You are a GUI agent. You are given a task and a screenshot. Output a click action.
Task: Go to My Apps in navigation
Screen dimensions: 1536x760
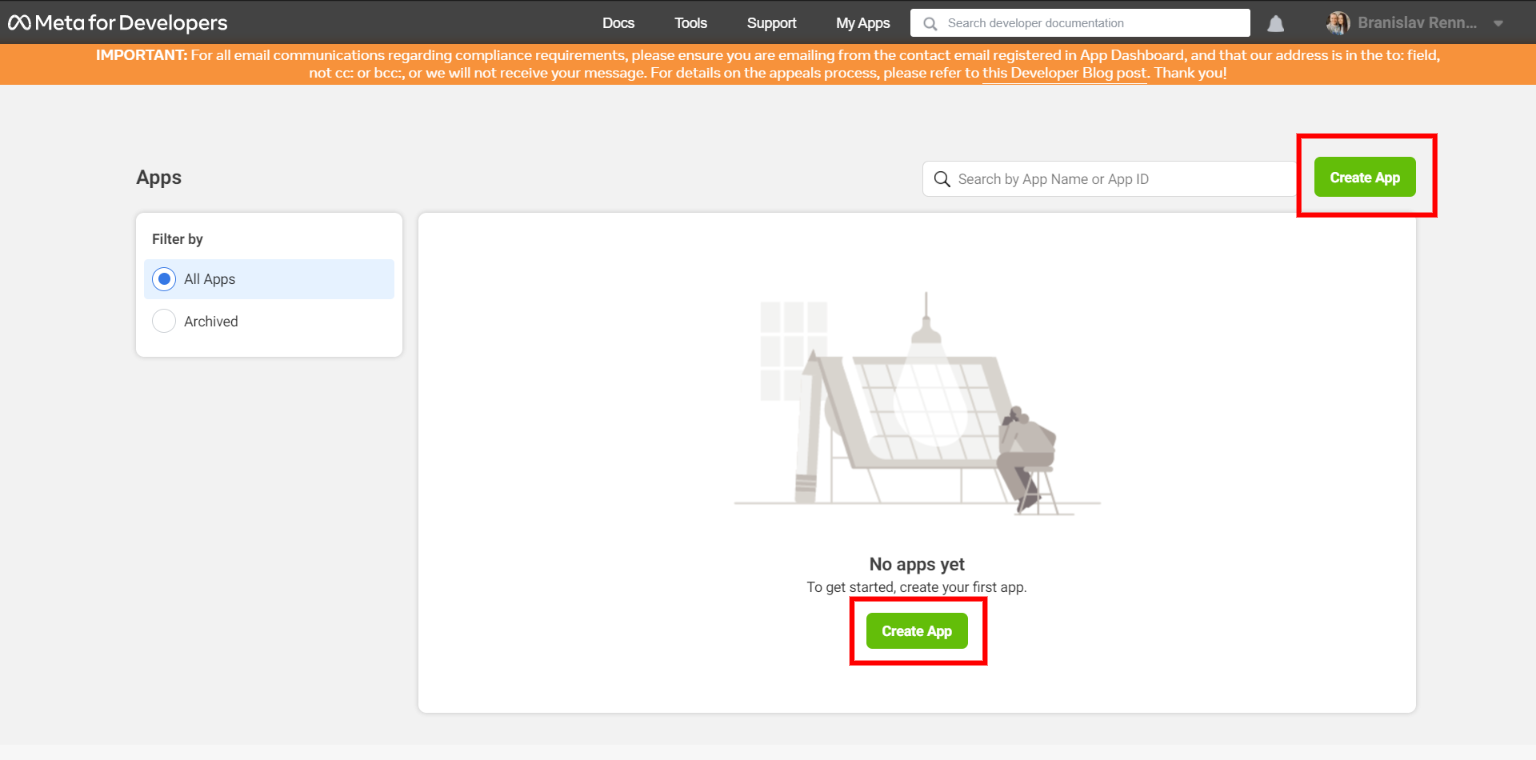(x=862, y=23)
